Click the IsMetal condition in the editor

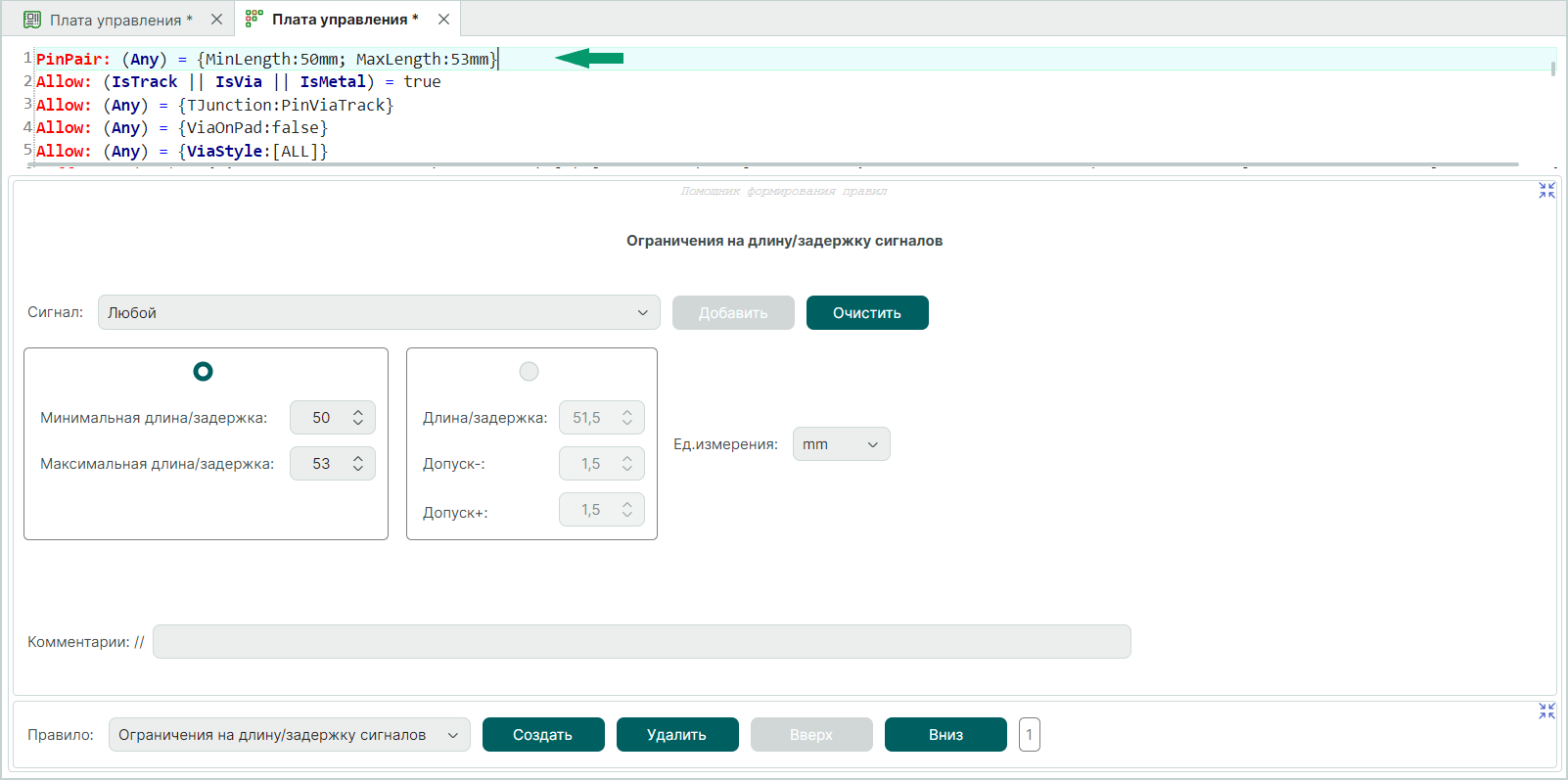333,82
